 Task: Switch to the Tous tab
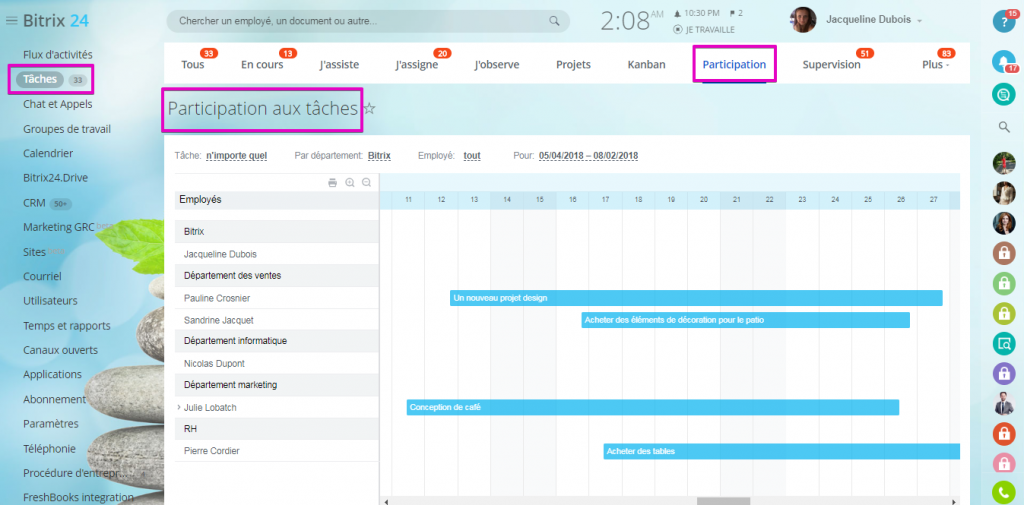pos(193,65)
